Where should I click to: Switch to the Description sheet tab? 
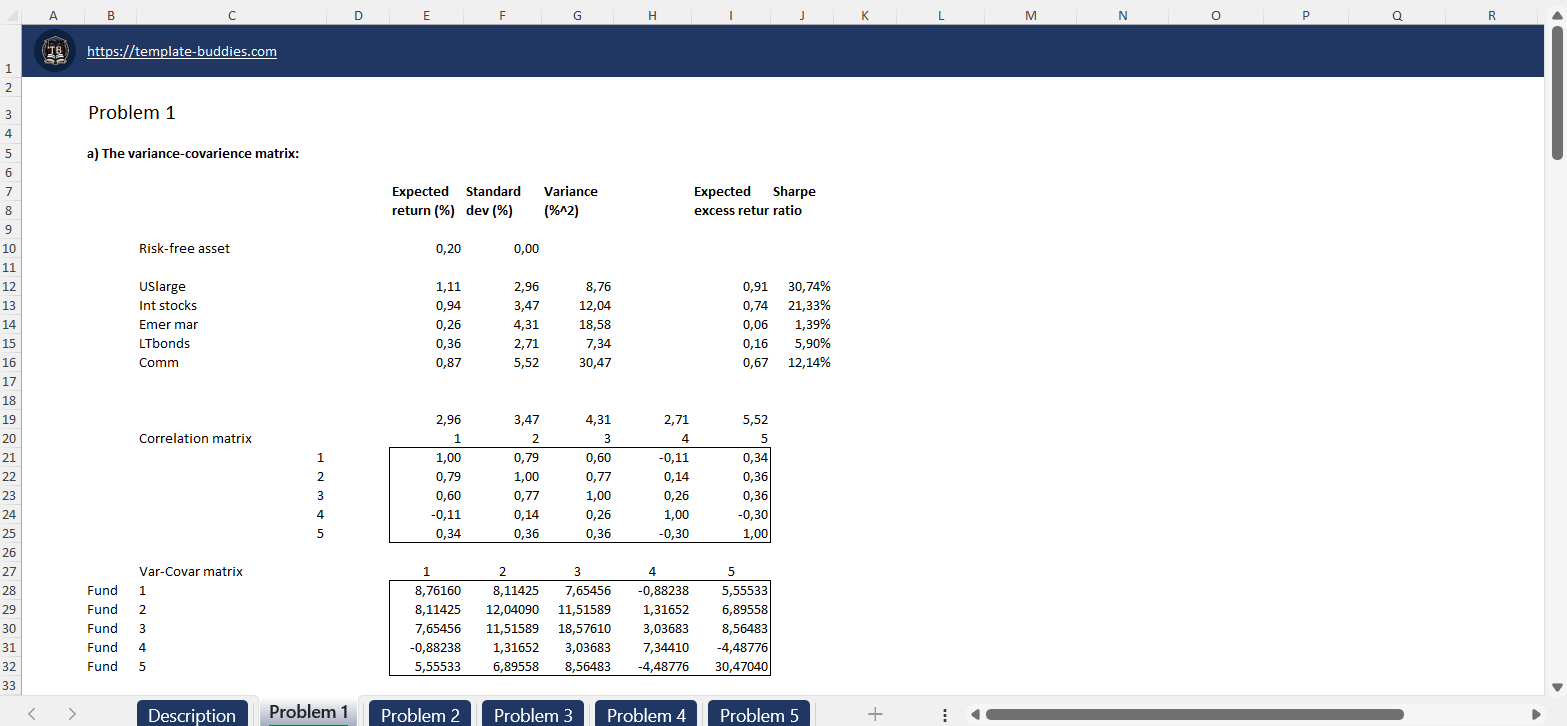[x=192, y=714]
